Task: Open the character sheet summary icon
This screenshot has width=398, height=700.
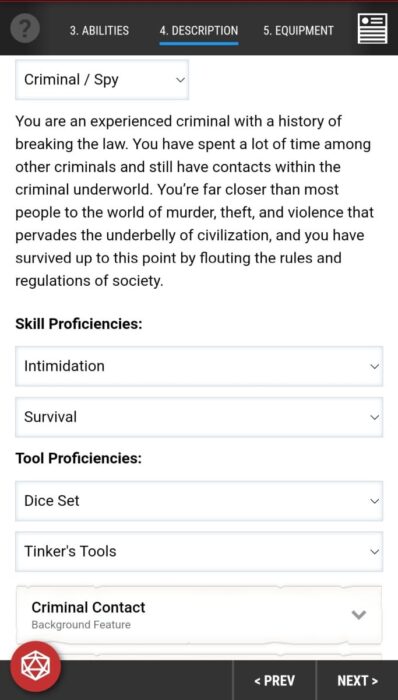Action: (x=373, y=29)
